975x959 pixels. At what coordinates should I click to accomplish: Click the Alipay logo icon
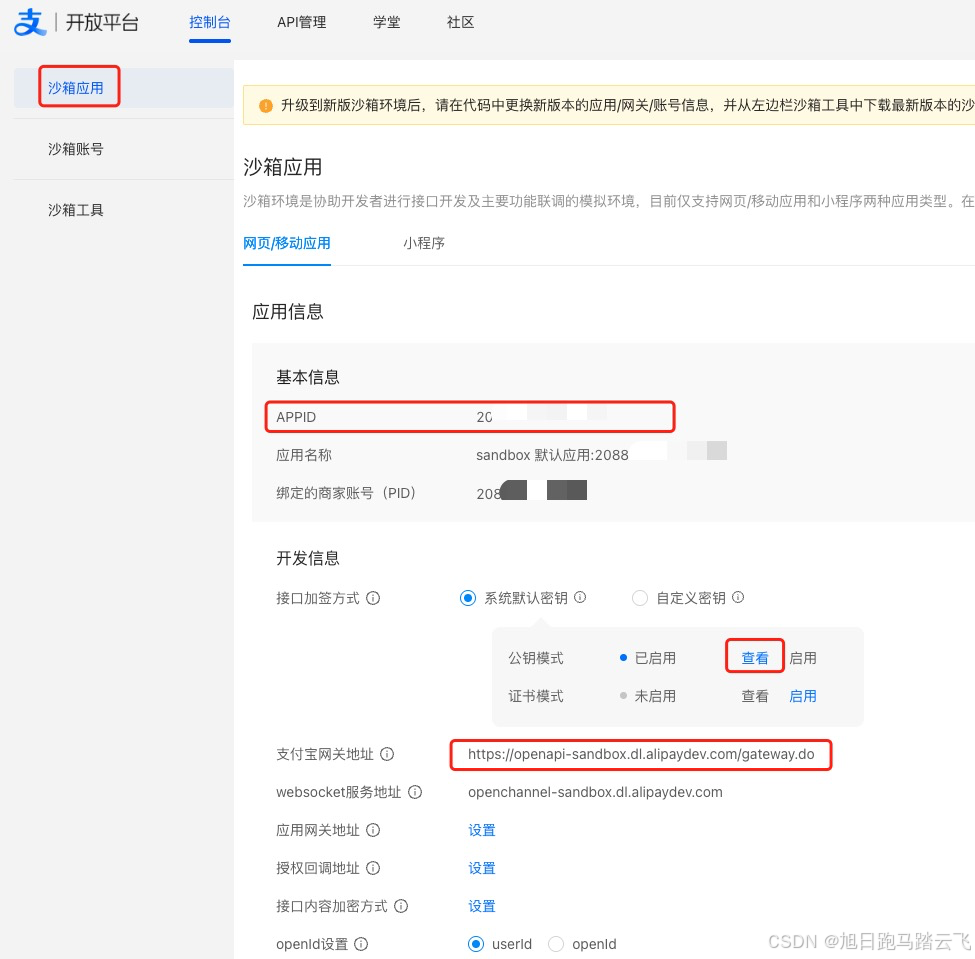click(x=30, y=22)
